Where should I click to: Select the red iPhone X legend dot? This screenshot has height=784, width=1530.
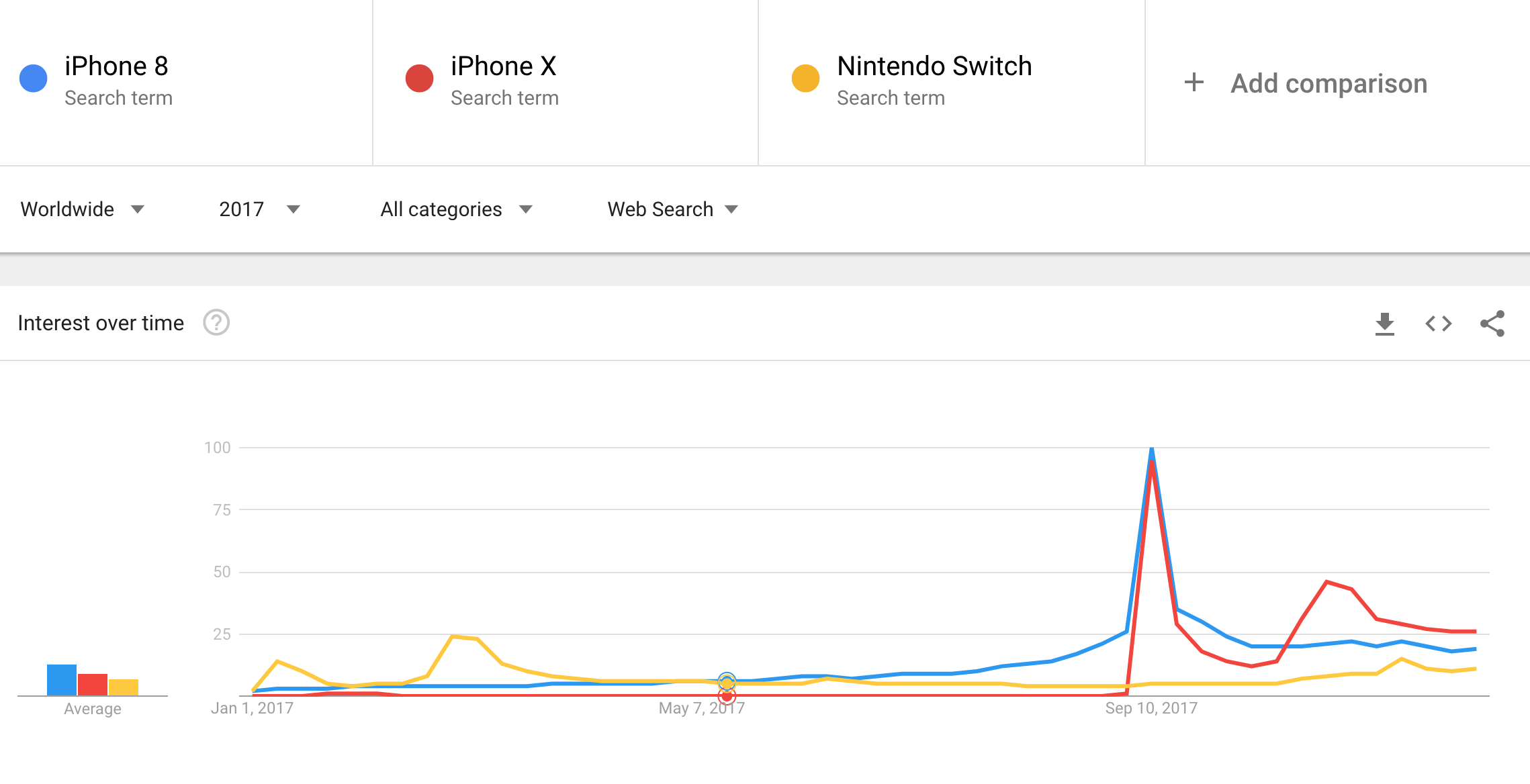(420, 77)
